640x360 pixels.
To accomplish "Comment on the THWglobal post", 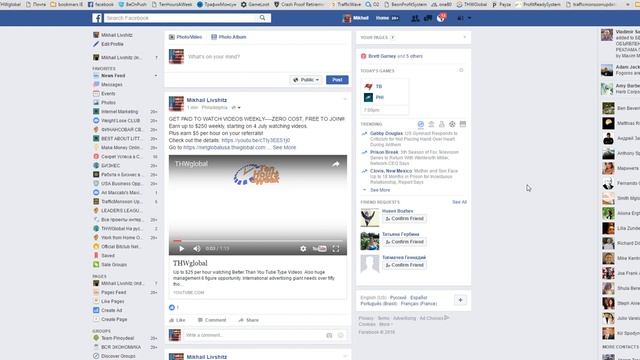I will coord(212,320).
